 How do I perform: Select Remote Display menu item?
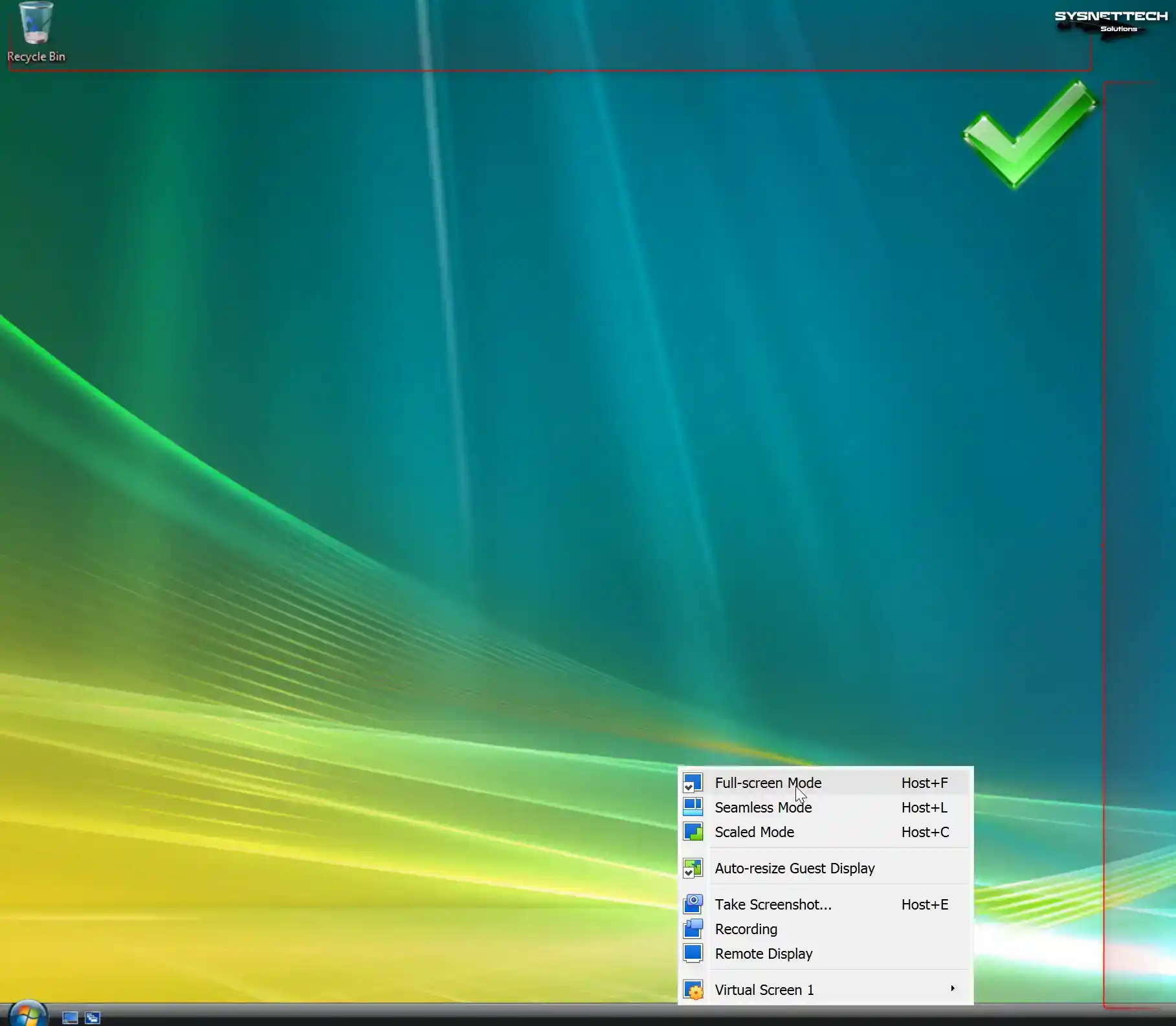coord(825,954)
